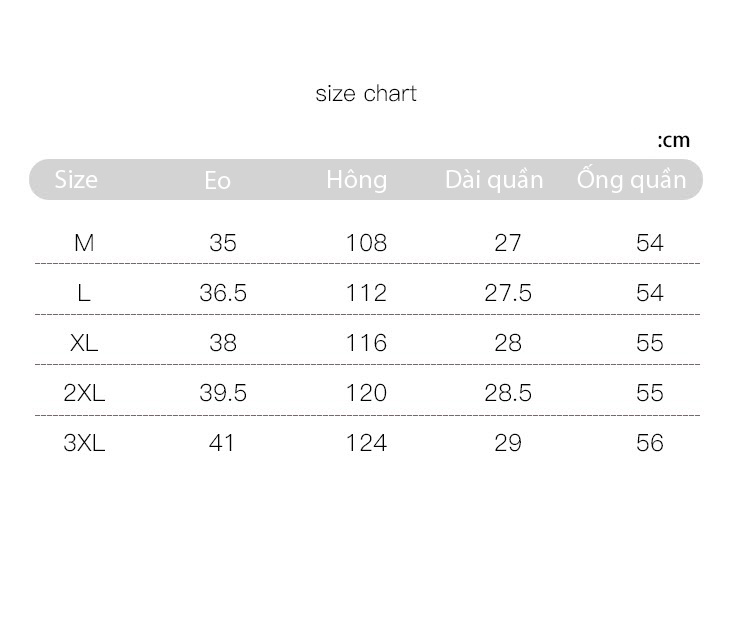Click leg value 56 in 3XL row
734x628 pixels.
tap(650, 443)
